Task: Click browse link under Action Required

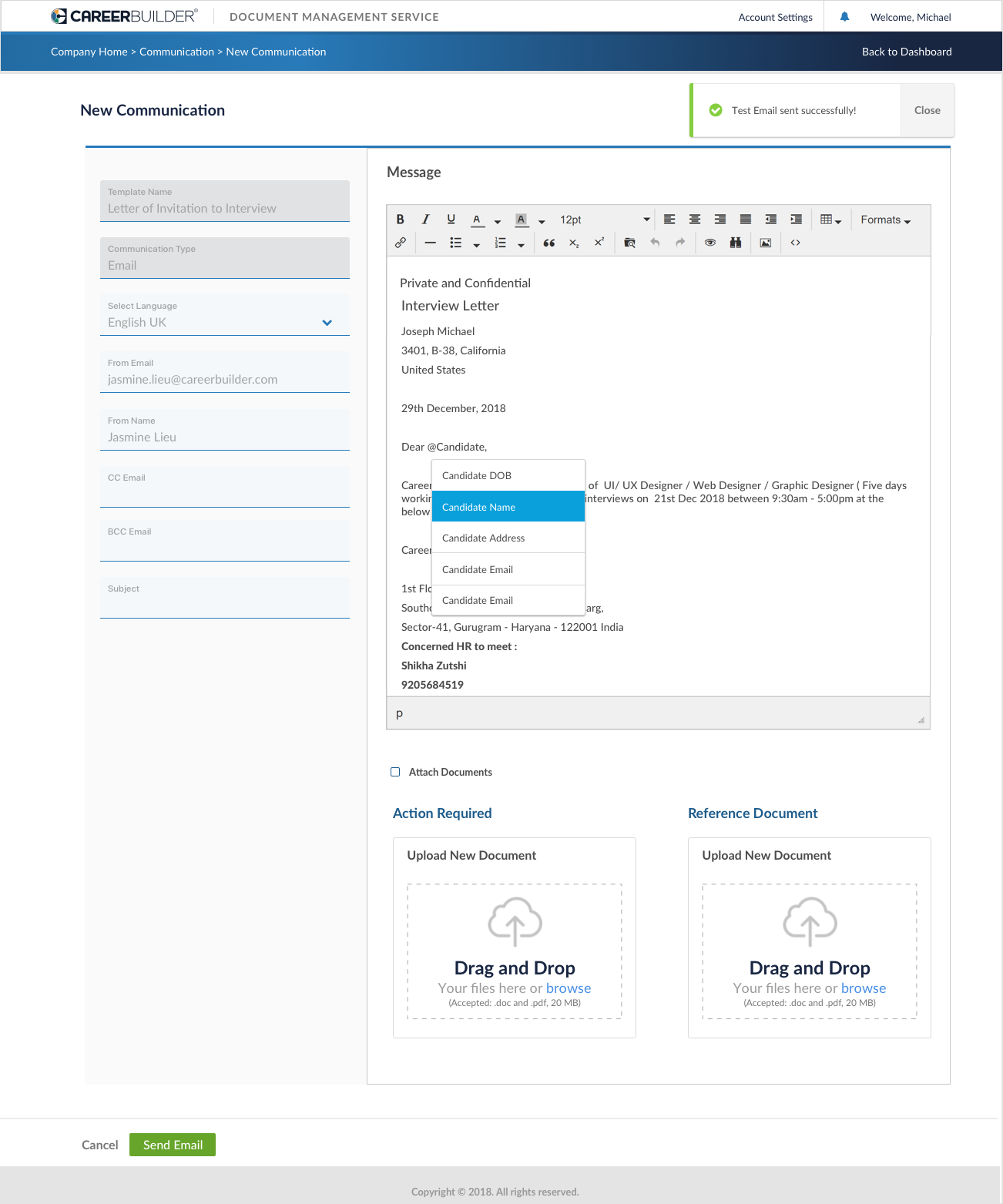Action: (569, 988)
